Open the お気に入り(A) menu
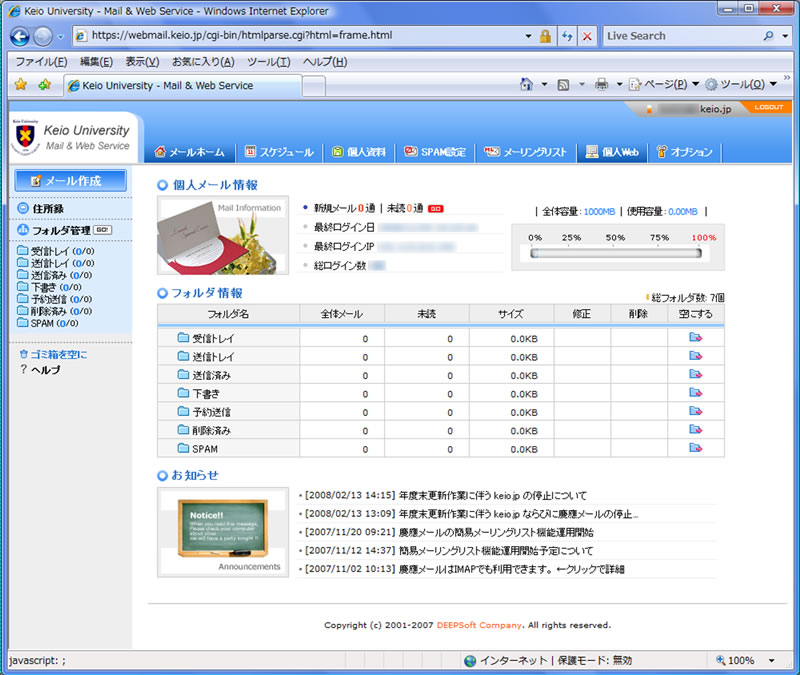 [203, 61]
